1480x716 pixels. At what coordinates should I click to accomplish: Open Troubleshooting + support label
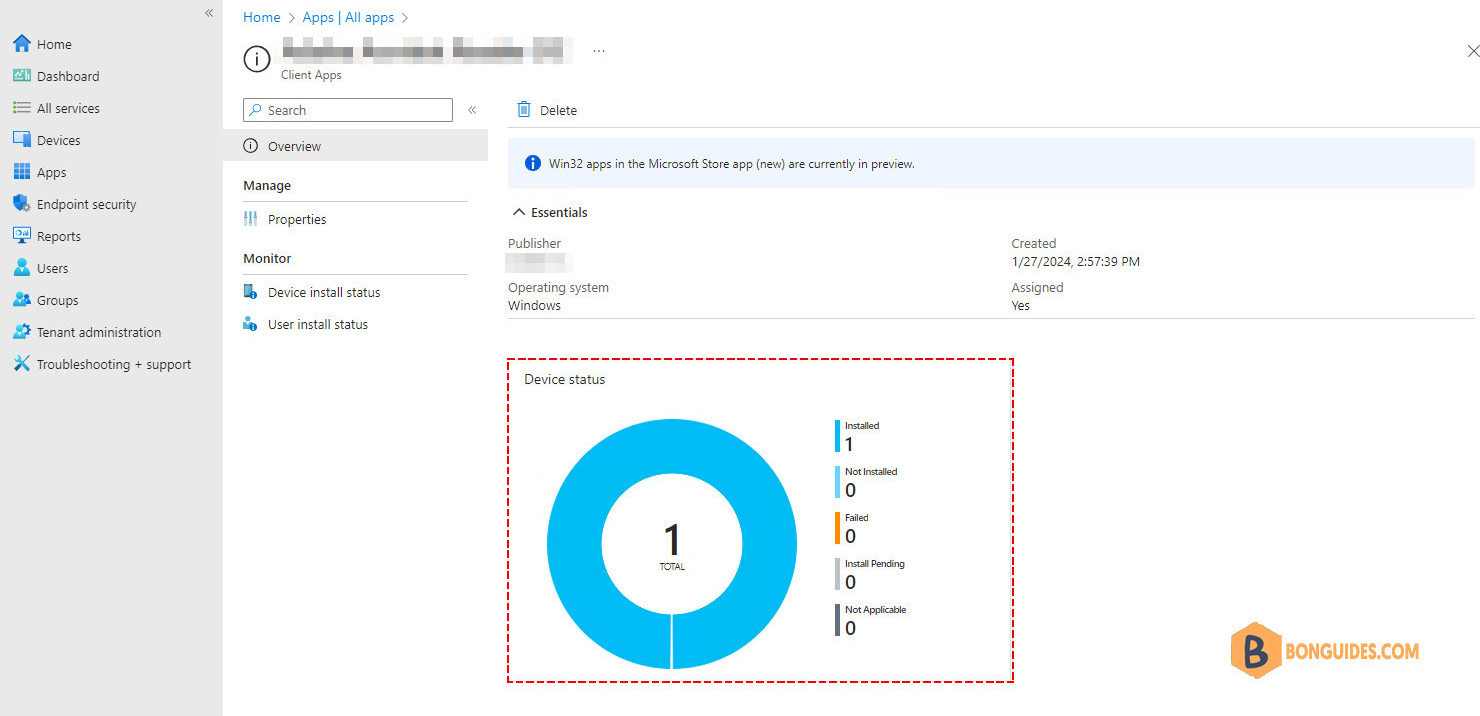click(x=114, y=364)
